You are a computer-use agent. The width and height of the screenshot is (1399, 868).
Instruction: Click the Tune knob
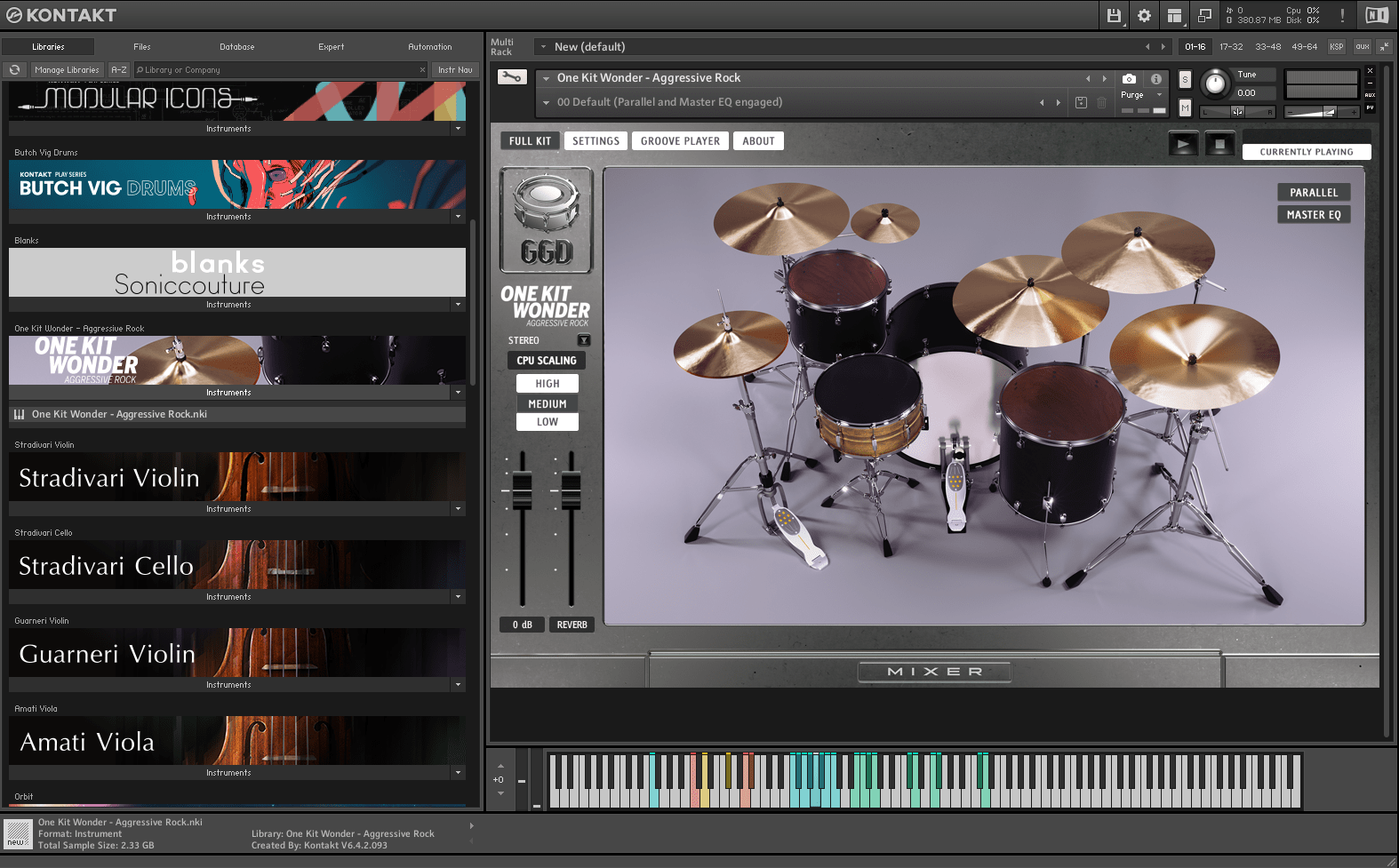tap(1214, 84)
